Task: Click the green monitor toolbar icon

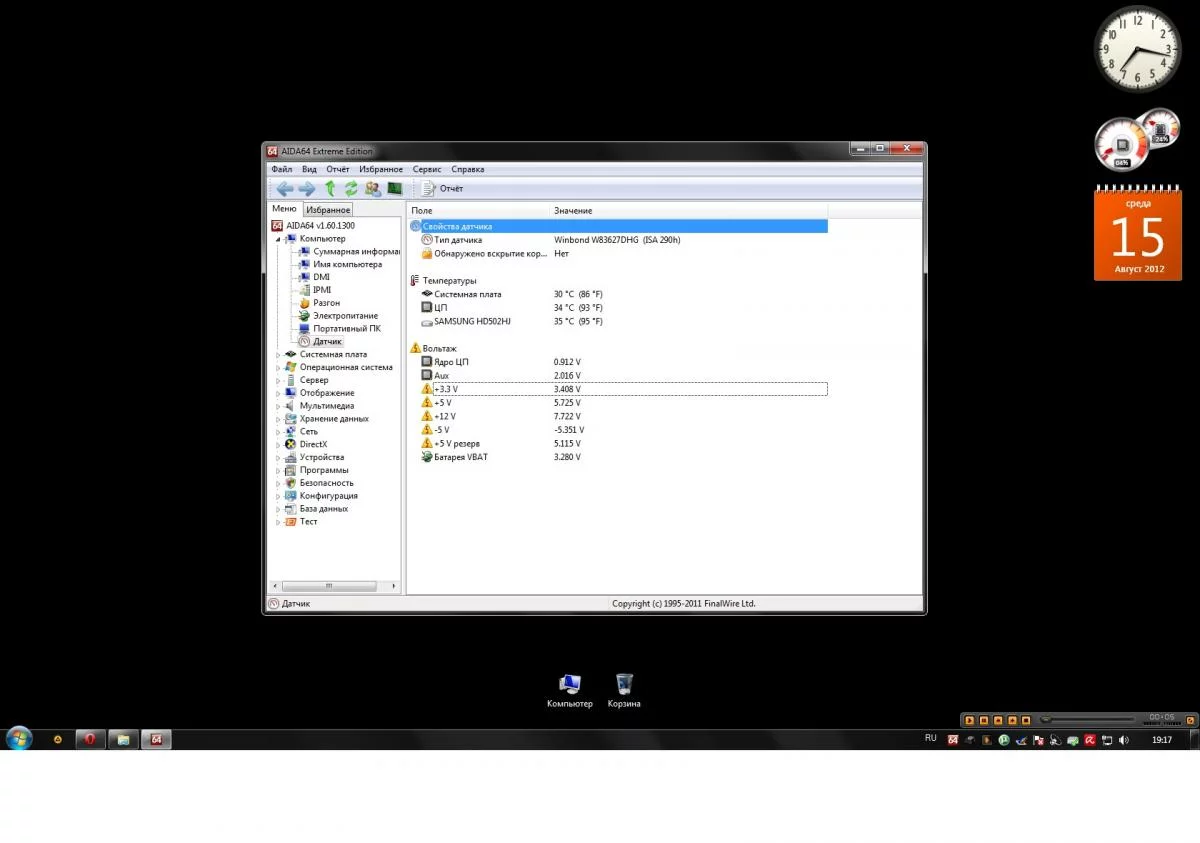Action: click(x=394, y=188)
